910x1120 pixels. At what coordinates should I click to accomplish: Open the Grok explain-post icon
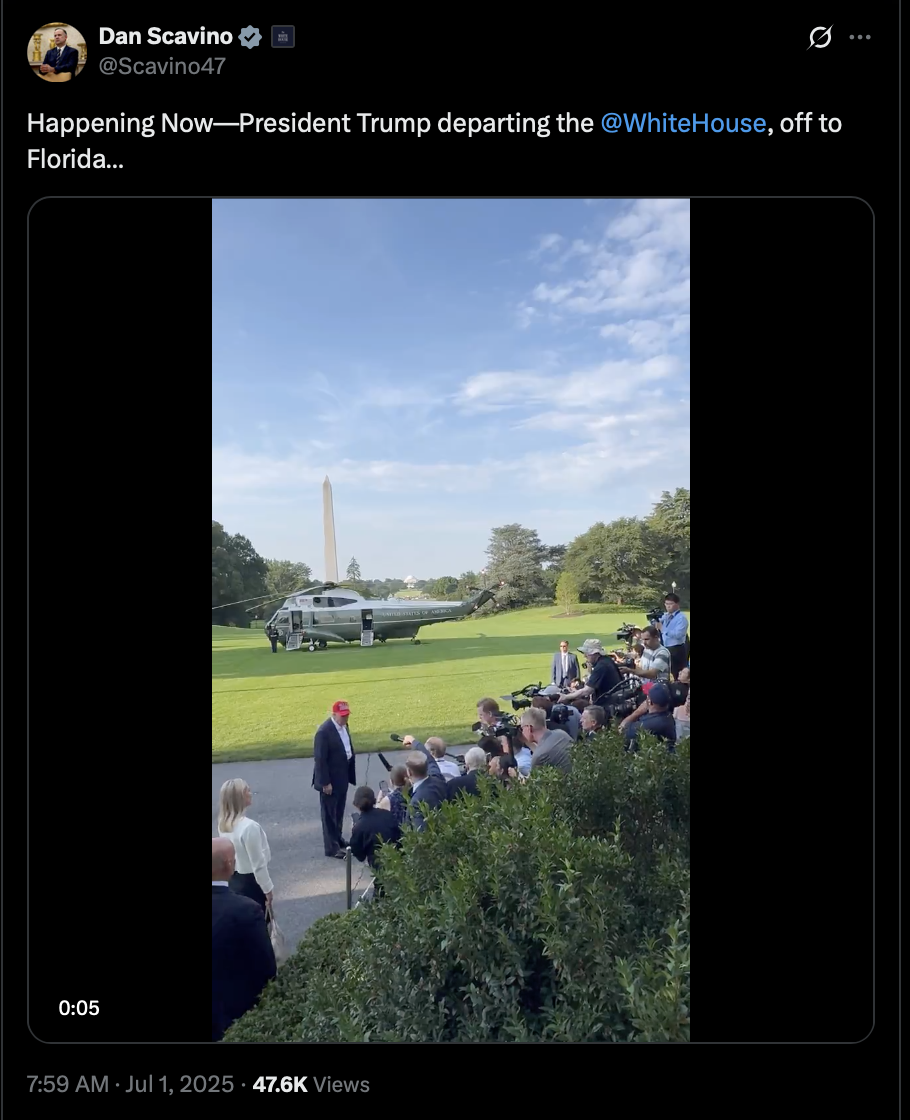pos(820,37)
